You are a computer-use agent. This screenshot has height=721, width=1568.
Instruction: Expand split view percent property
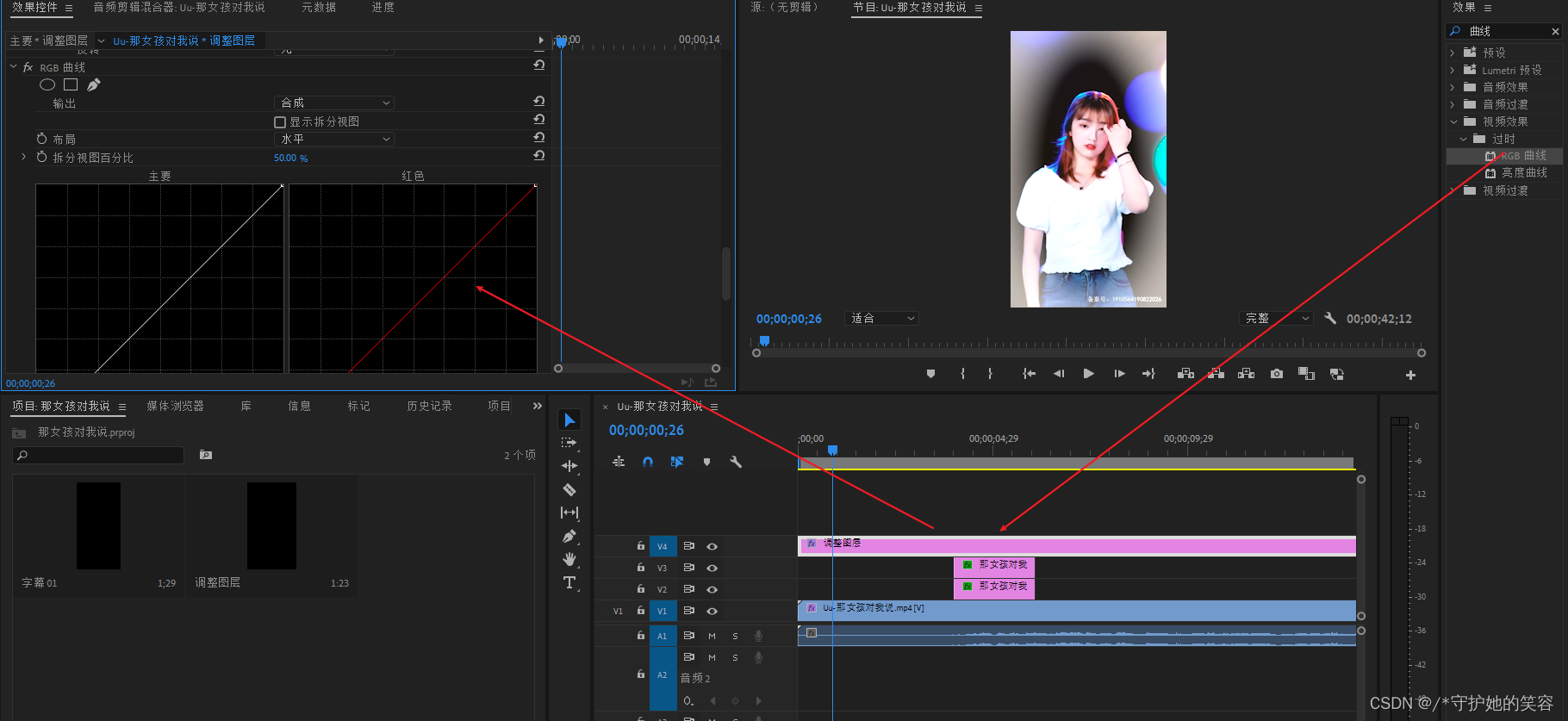click(23, 157)
